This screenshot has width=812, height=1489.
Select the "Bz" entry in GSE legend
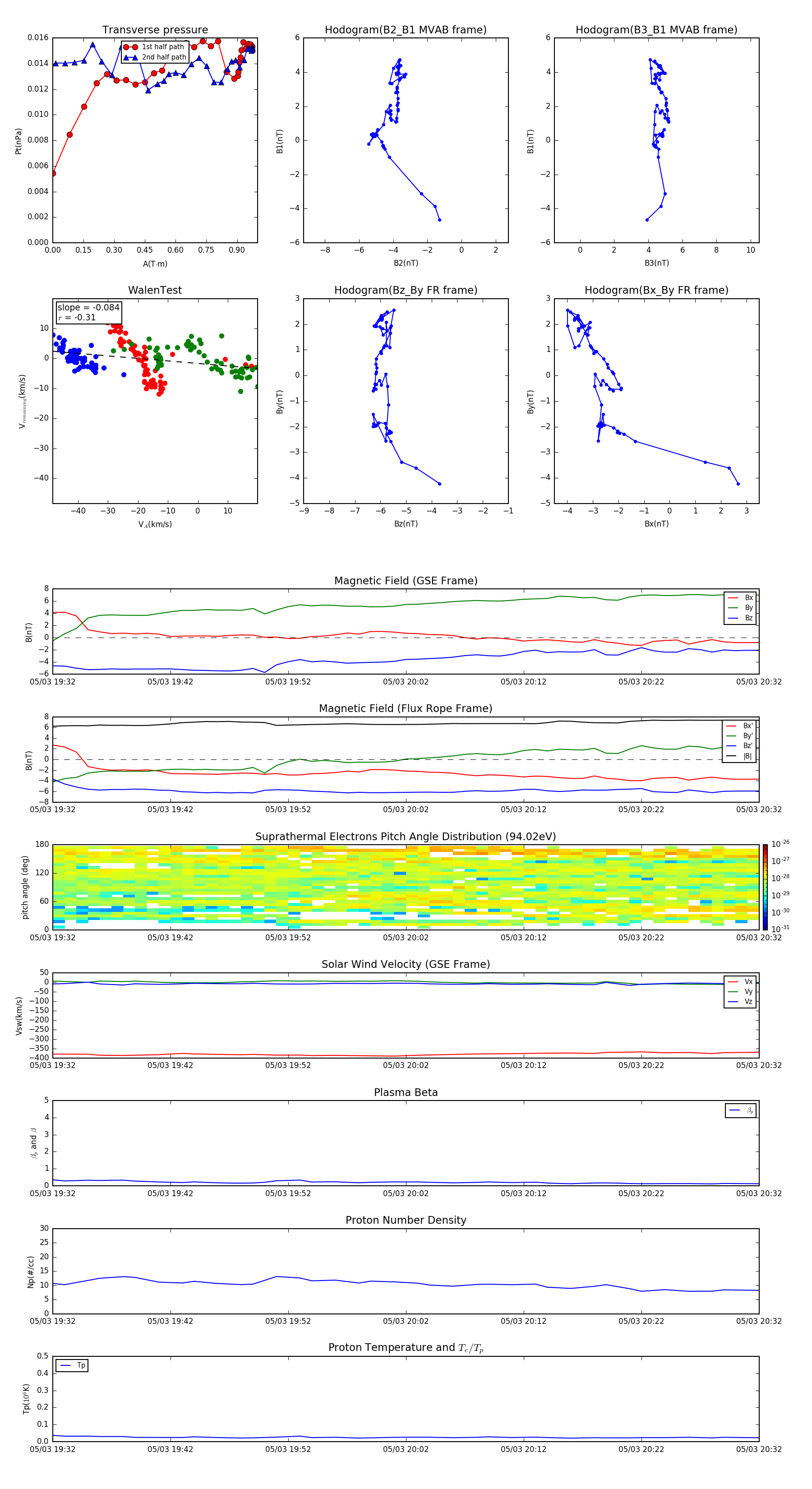(x=740, y=619)
